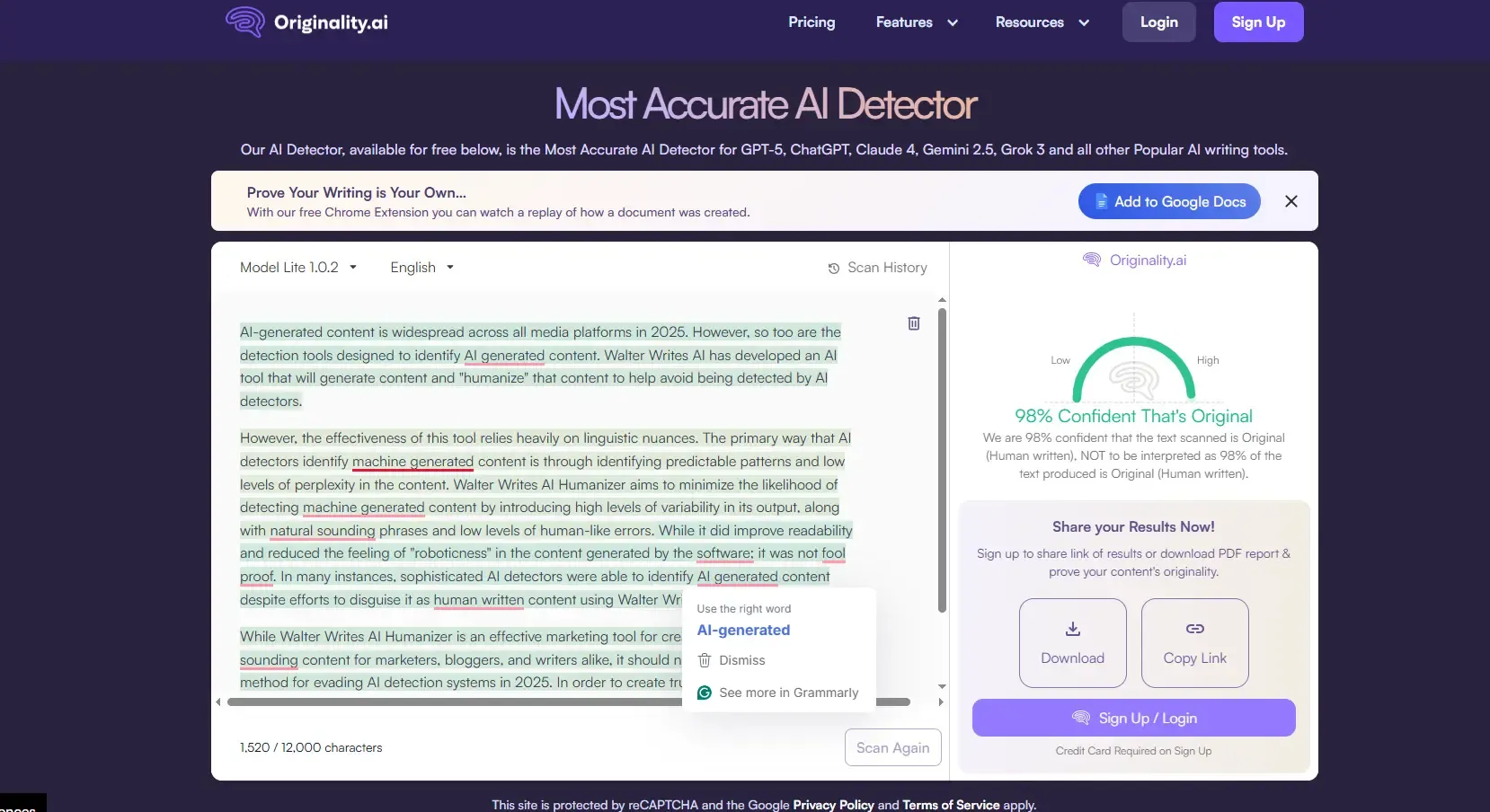Delete text with the trash can icon
This screenshot has height=812, width=1490.
point(913,323)
